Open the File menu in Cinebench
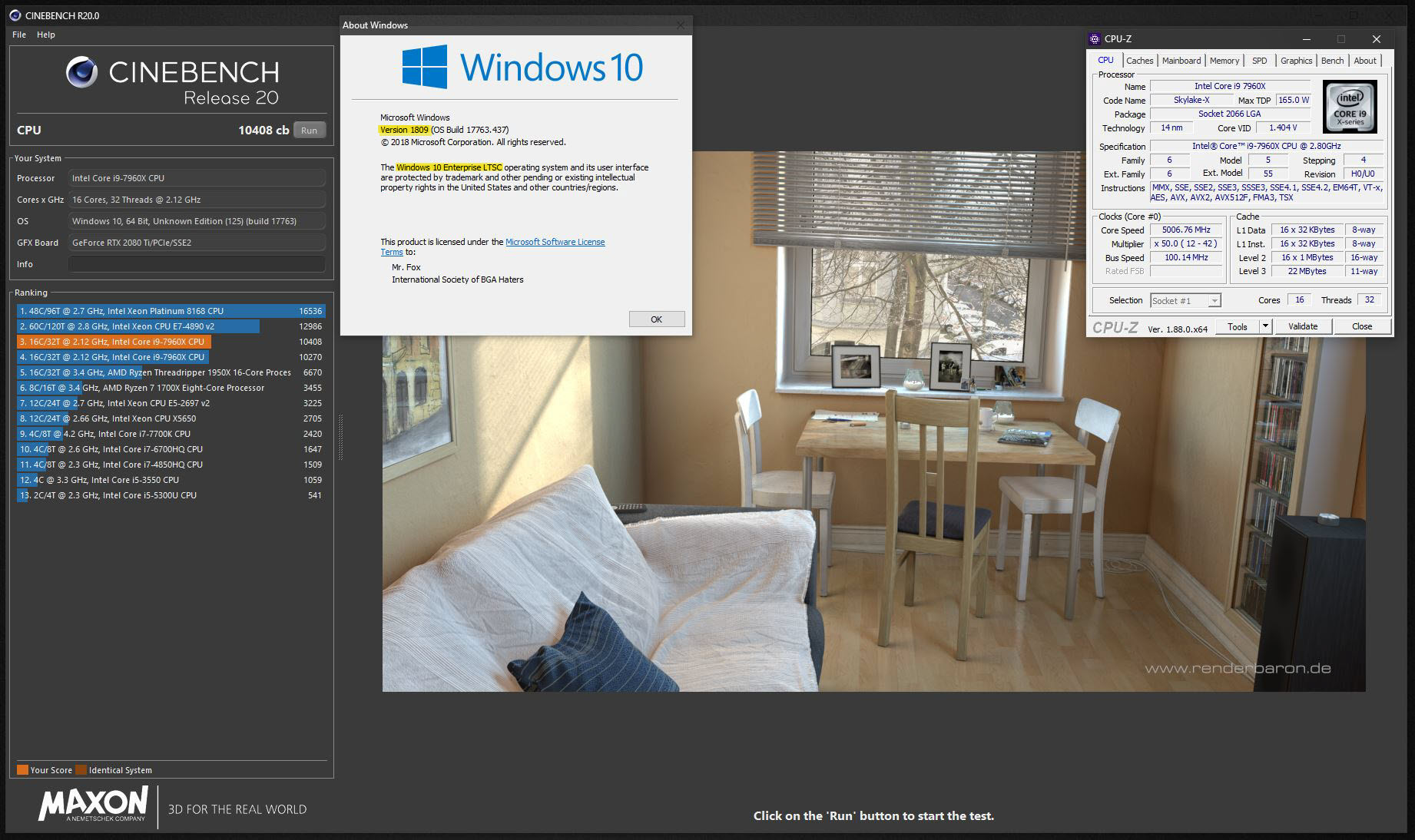The image size is (1415, 840). pyautogui.click(x=19, y=35)
